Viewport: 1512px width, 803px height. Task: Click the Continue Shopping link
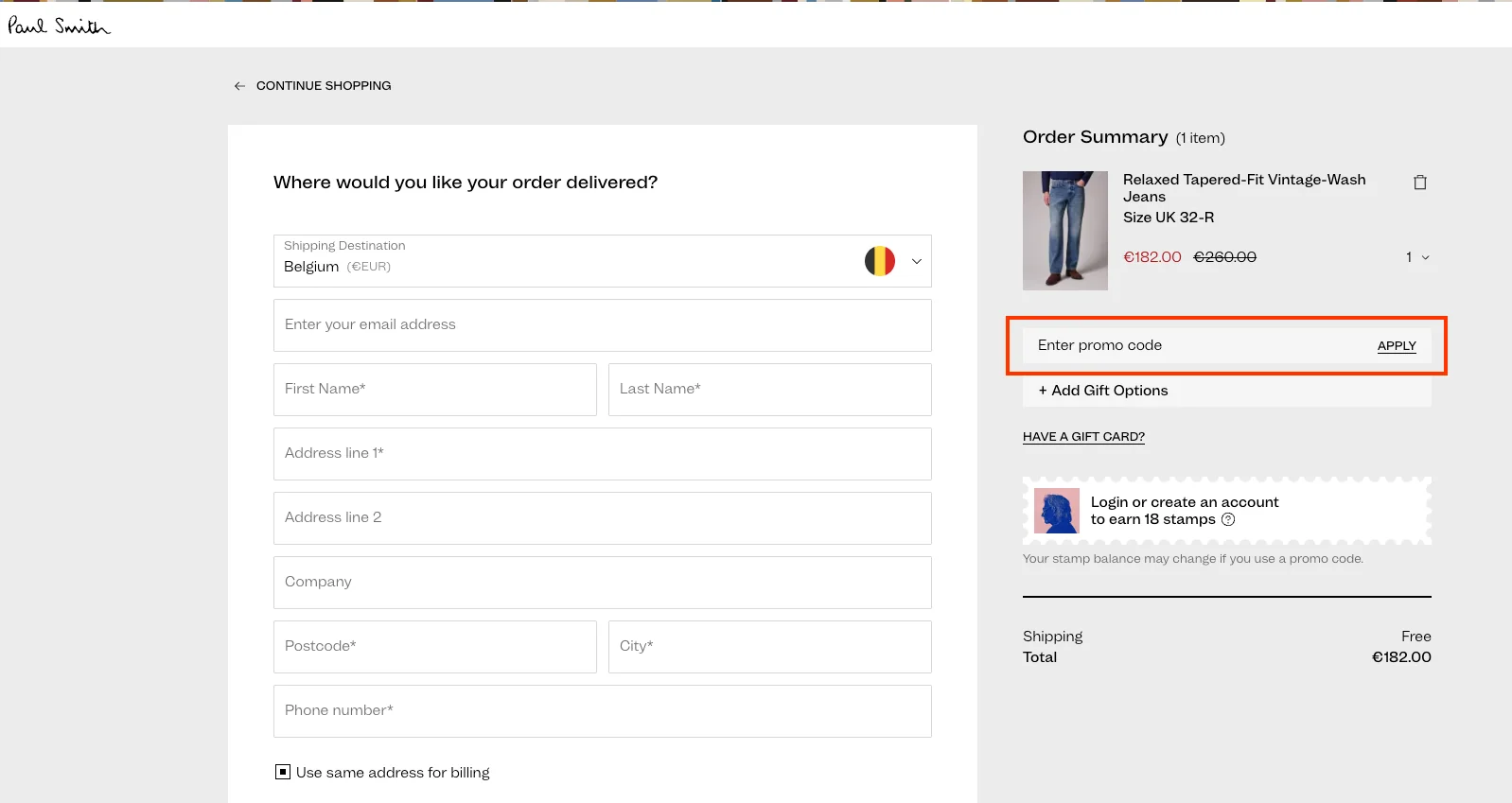[324, 86]
